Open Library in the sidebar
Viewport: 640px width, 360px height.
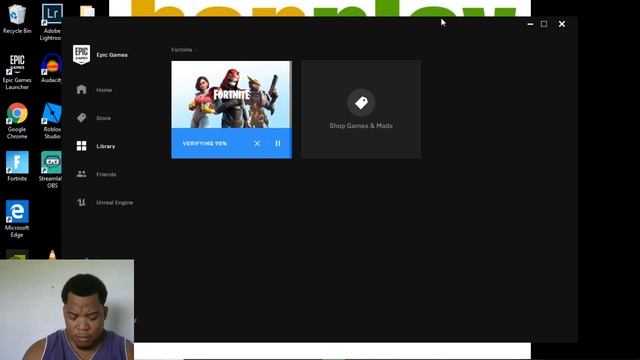click(106, 146)
